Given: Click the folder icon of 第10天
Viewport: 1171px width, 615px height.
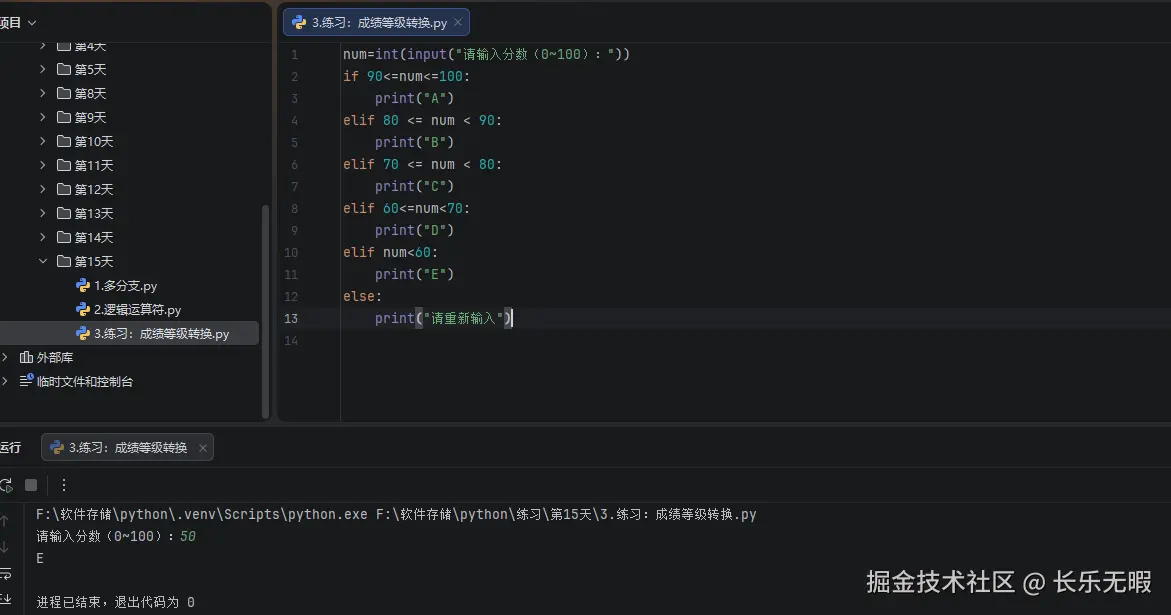Looking at the screenshot, I should [64, 141].
